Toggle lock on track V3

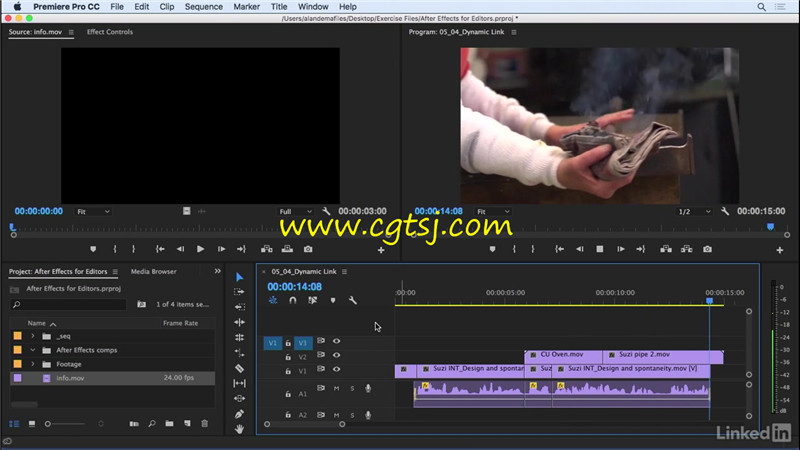point(288,343)
